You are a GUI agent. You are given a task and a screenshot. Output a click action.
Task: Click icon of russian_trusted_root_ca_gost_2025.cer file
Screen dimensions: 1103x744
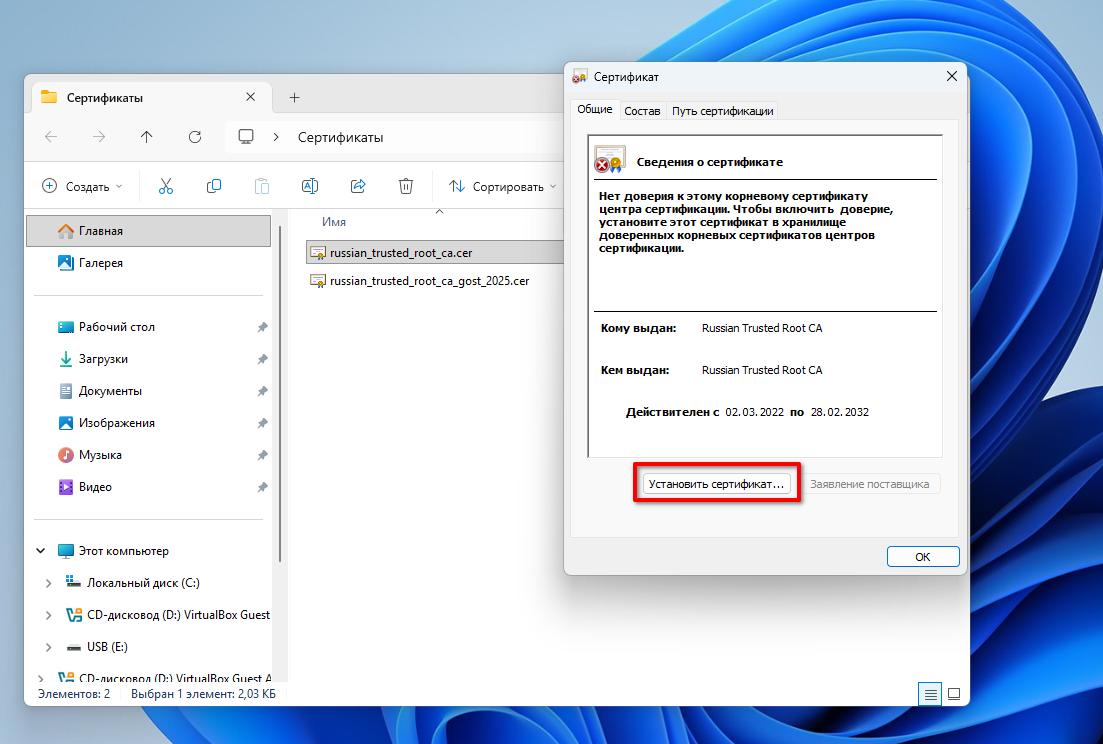[x=318, y=281]
